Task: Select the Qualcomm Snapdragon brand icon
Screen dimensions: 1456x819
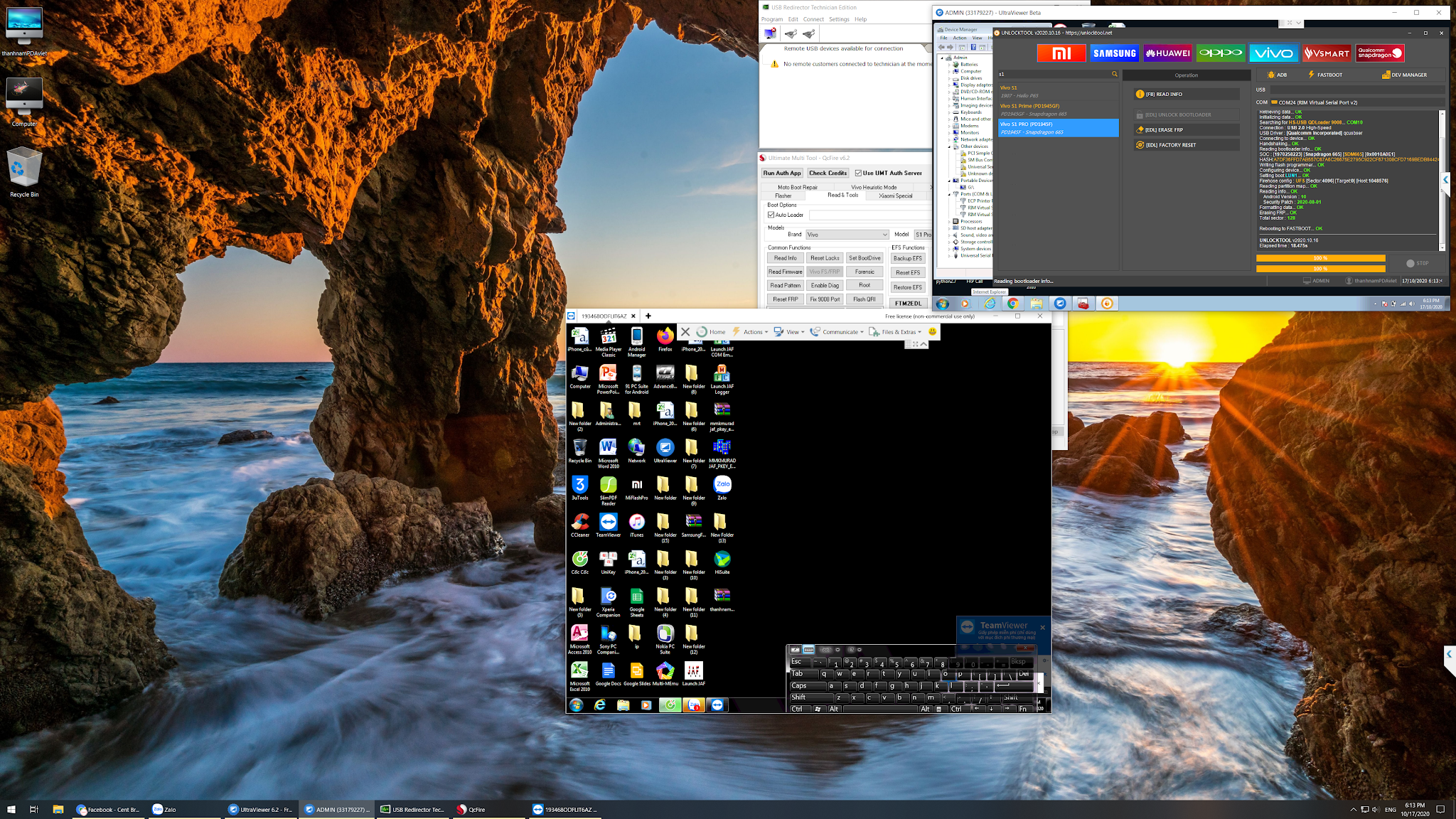Action: coord(1379,53)
